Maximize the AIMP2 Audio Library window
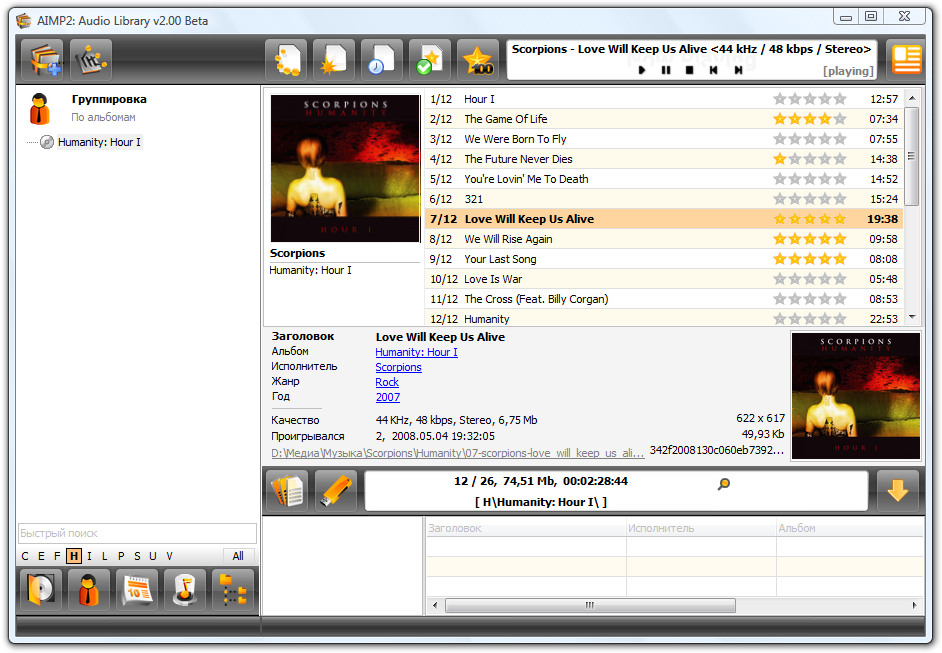This screenshot has width=942, height=653. point(871,16)
